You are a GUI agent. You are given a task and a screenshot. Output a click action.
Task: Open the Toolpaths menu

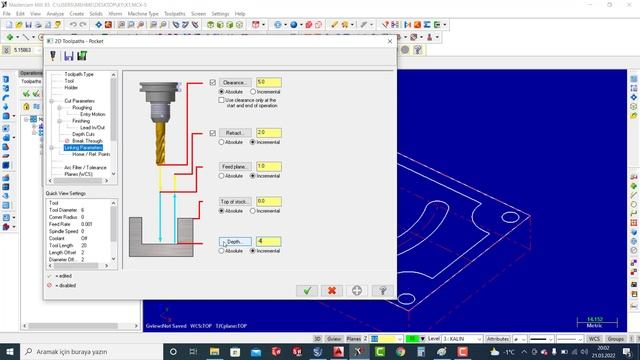(x=175, y=14)
